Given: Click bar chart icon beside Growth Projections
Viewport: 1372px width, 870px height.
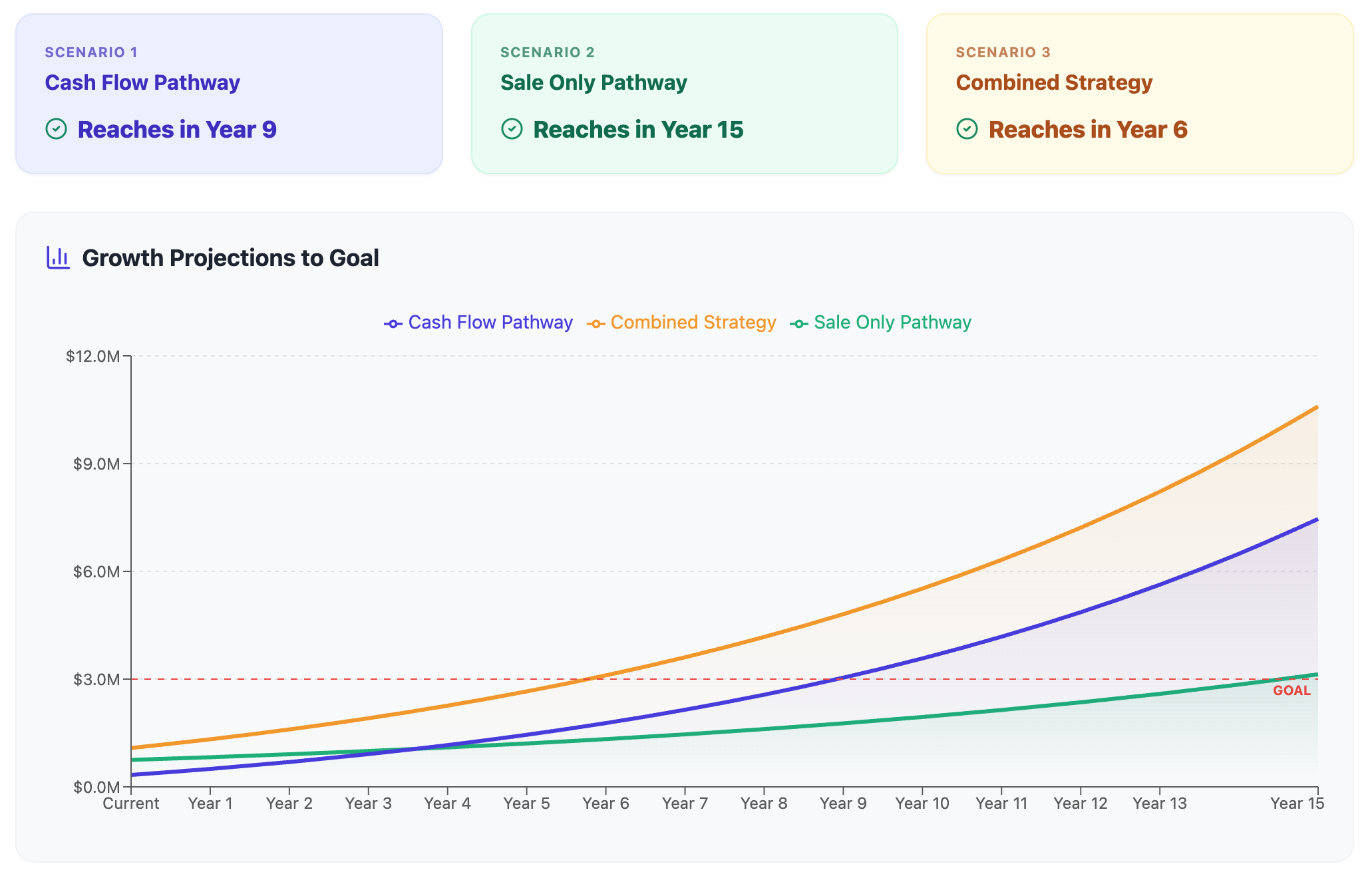Looking at the screenshot, I should tap(59, 257).
